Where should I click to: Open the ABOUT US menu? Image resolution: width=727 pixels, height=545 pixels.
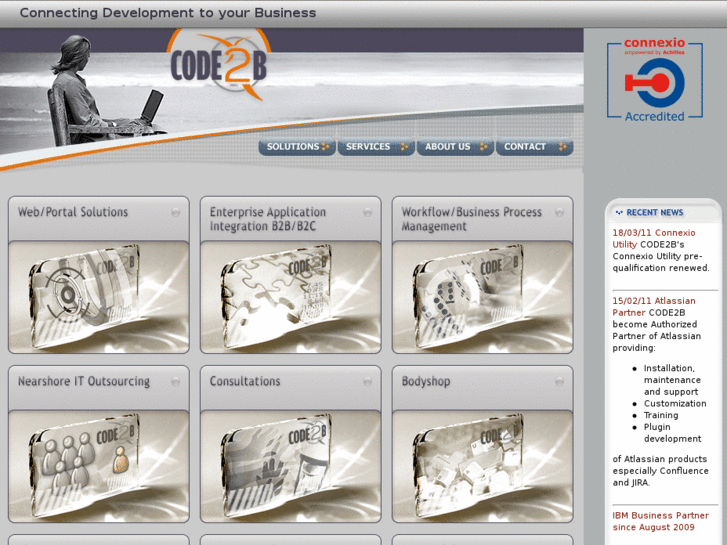[x=455, y=147]
